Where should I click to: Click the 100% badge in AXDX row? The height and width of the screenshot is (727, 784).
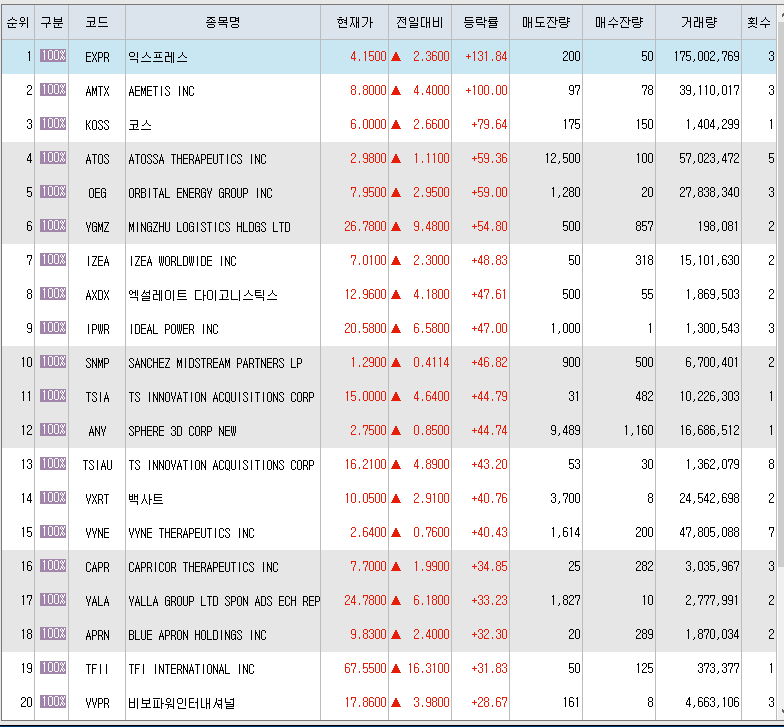pyautogui.click(x=53, y=294)
